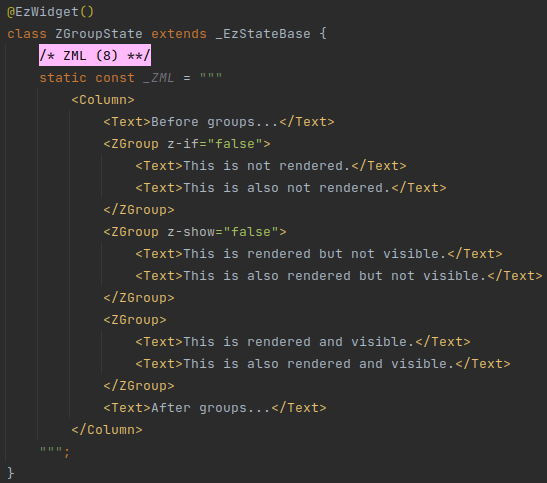Place cursor on the _ZML constant name
Viewport: 547px width, 483px height.
[158, 78]
